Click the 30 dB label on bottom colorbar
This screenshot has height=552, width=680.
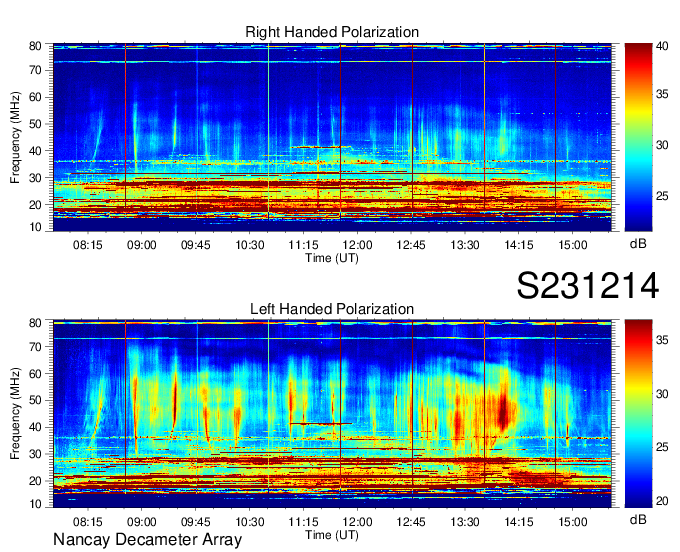662,394
